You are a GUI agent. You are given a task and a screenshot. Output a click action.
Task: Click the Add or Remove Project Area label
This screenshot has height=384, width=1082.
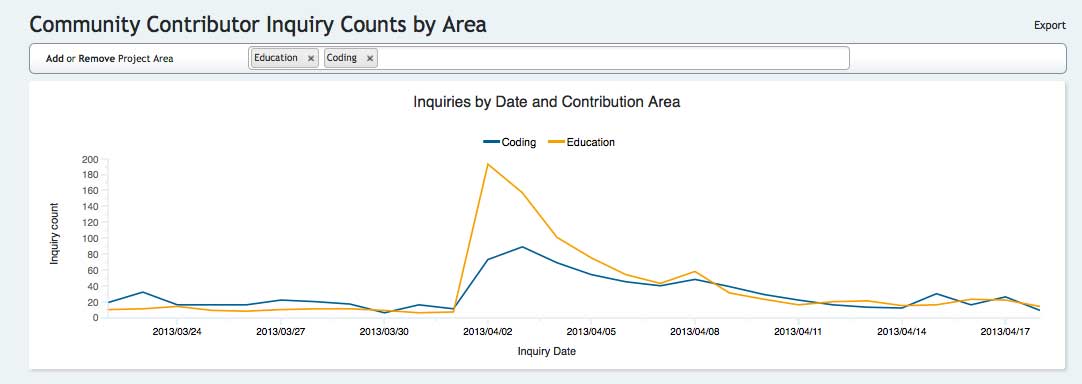click(x=110, y=59)
